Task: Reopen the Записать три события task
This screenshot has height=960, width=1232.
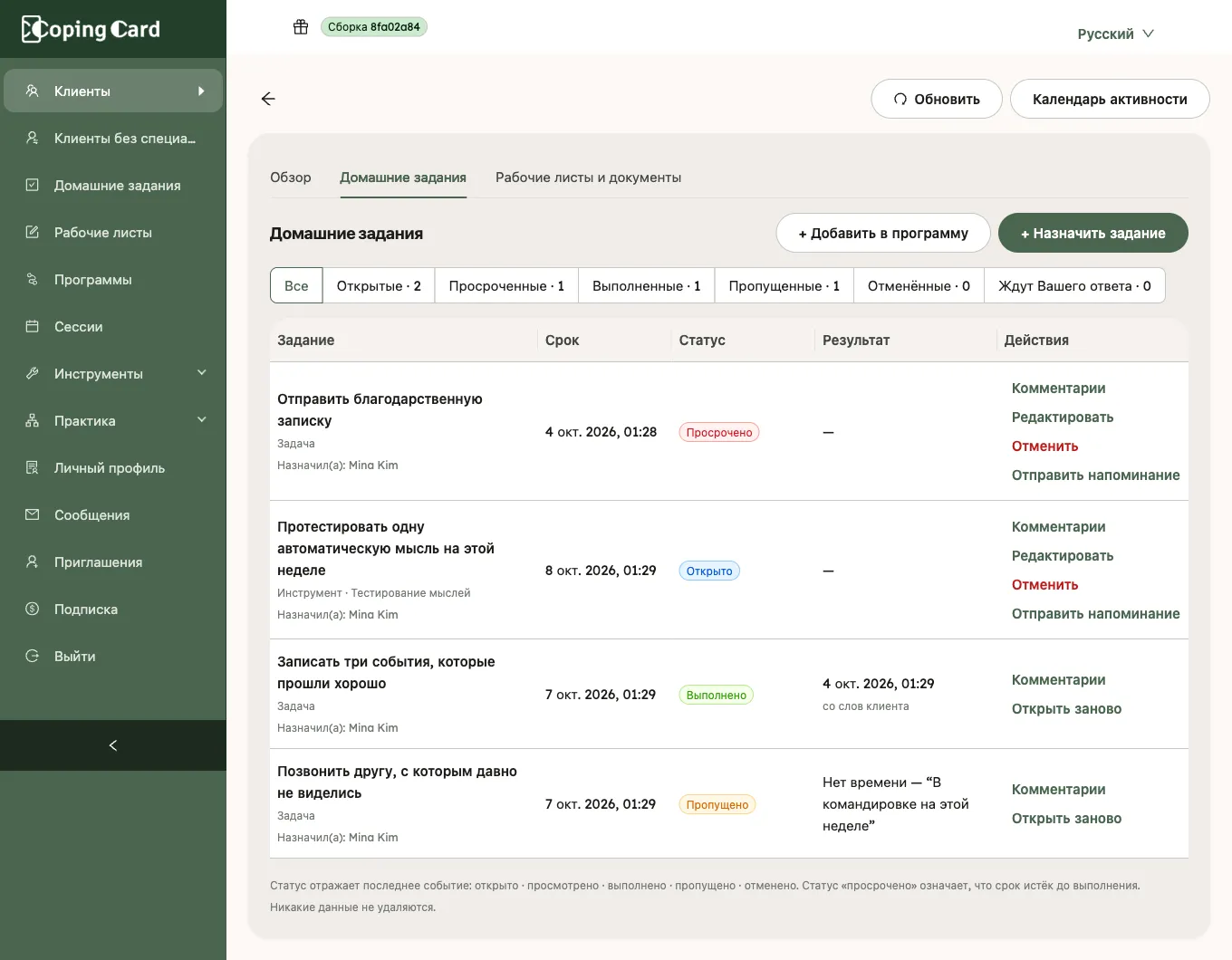Action: pos(1066,708)
